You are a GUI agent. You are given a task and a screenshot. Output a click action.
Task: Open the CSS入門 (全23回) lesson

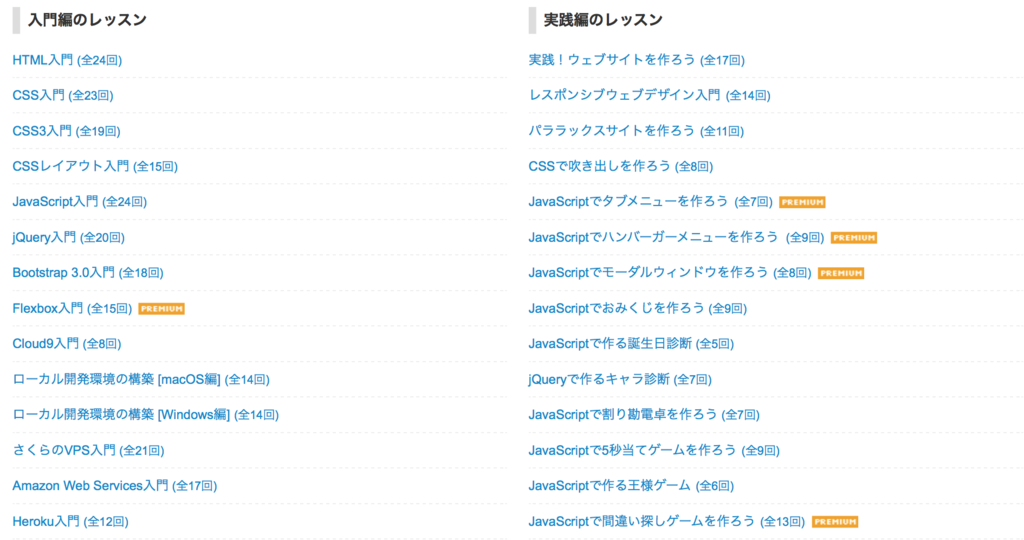pos(63,95)
